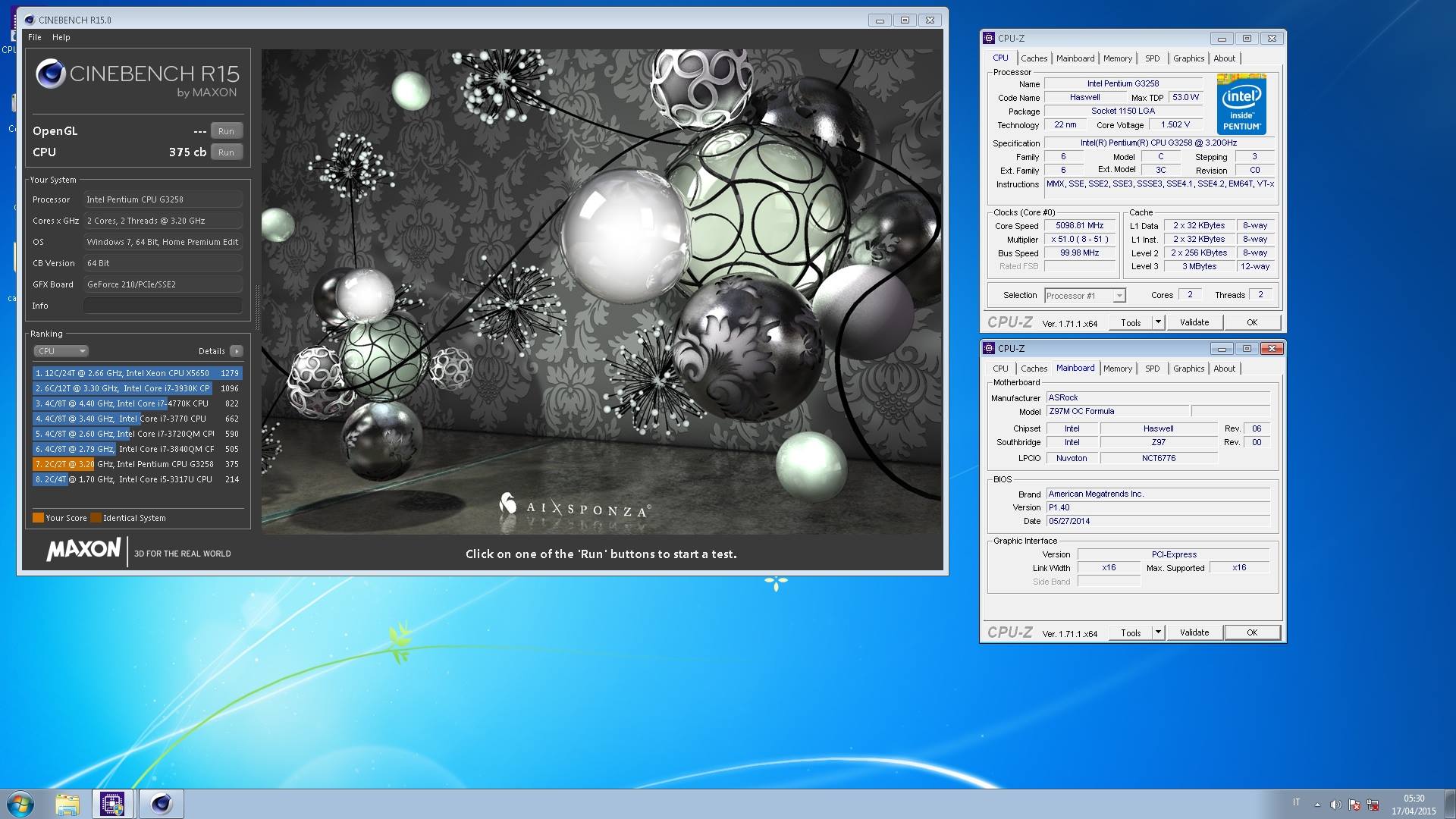1456x819 pixels.
Task: Click the empty Info field
Action: point(163,306)
